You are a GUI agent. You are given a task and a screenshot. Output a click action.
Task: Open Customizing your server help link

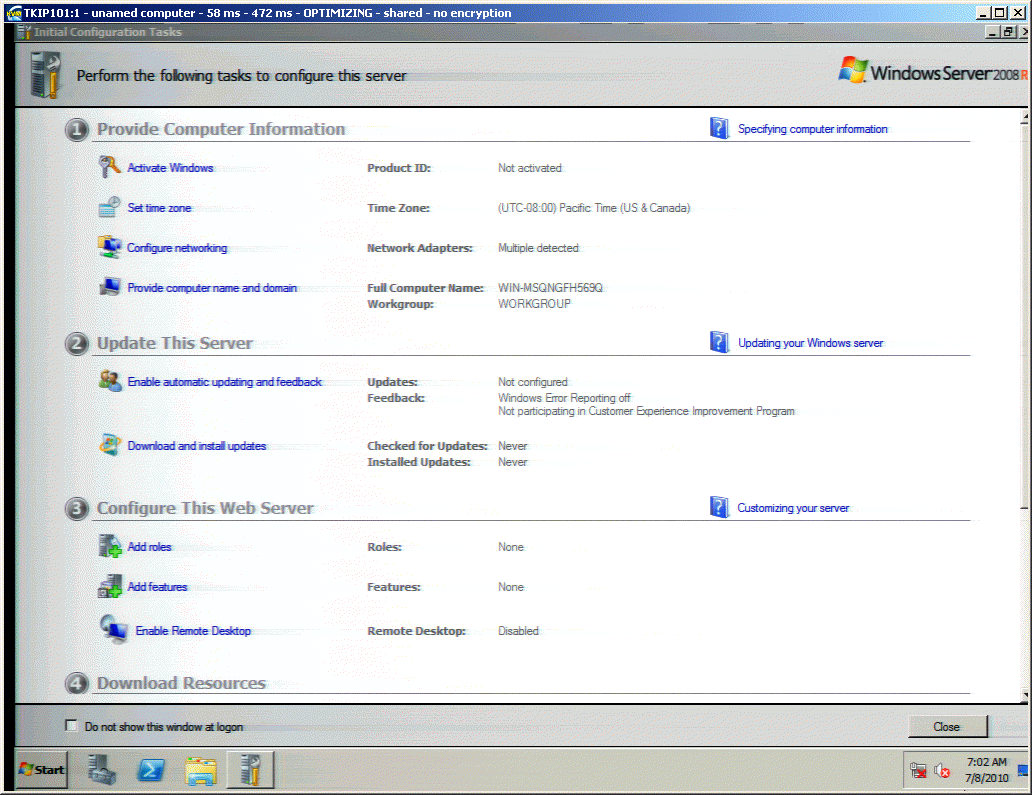coord(793,508)
